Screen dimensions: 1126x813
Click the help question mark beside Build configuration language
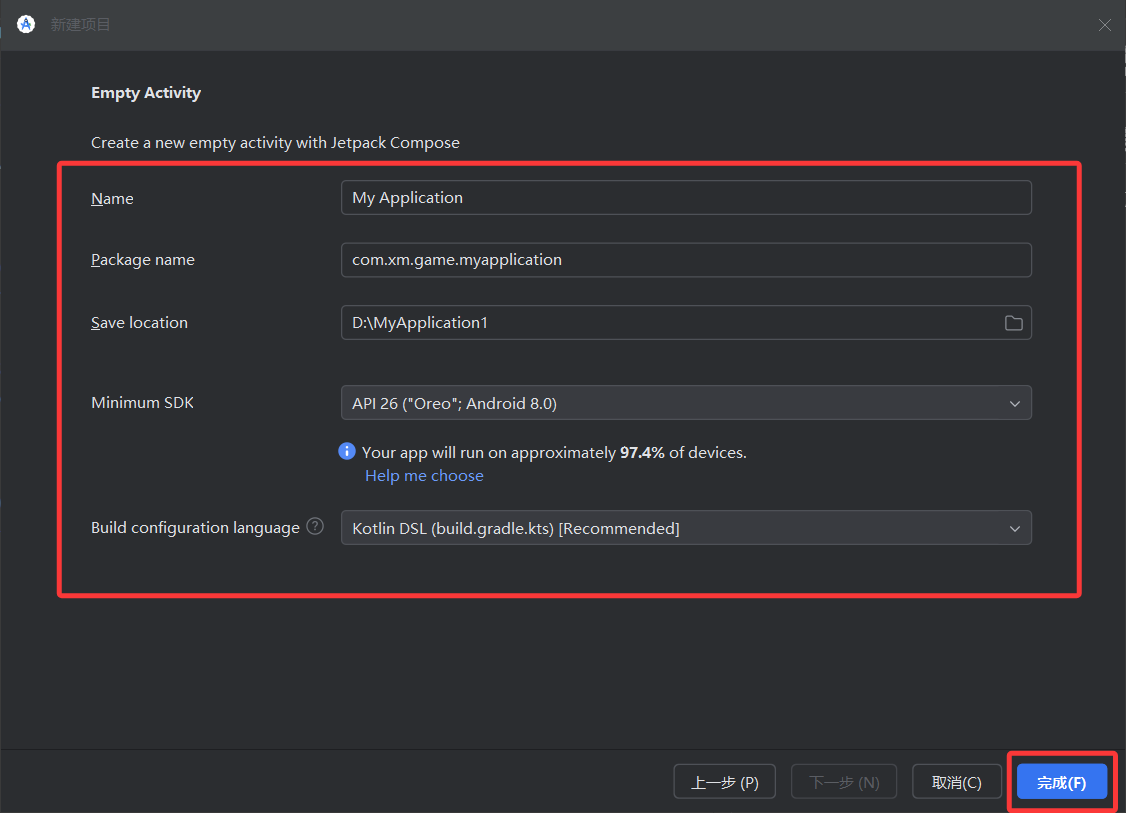click(315, 526)
